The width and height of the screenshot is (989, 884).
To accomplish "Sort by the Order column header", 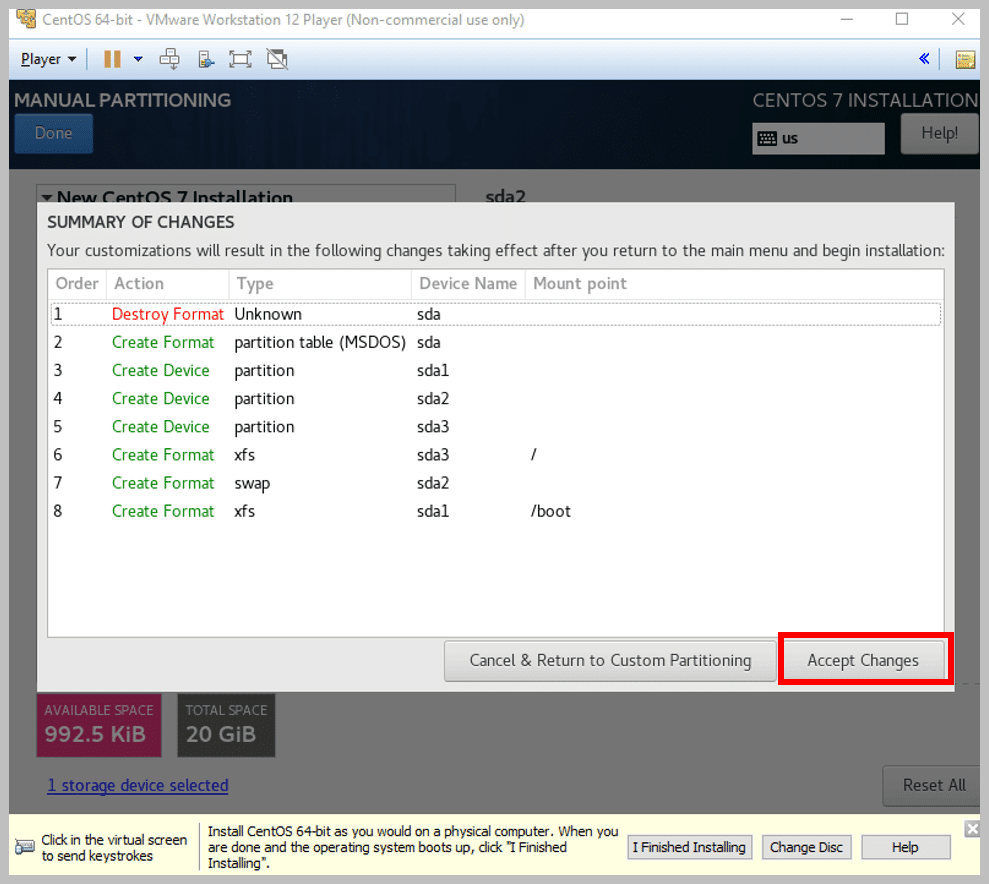I will (77, 284).
